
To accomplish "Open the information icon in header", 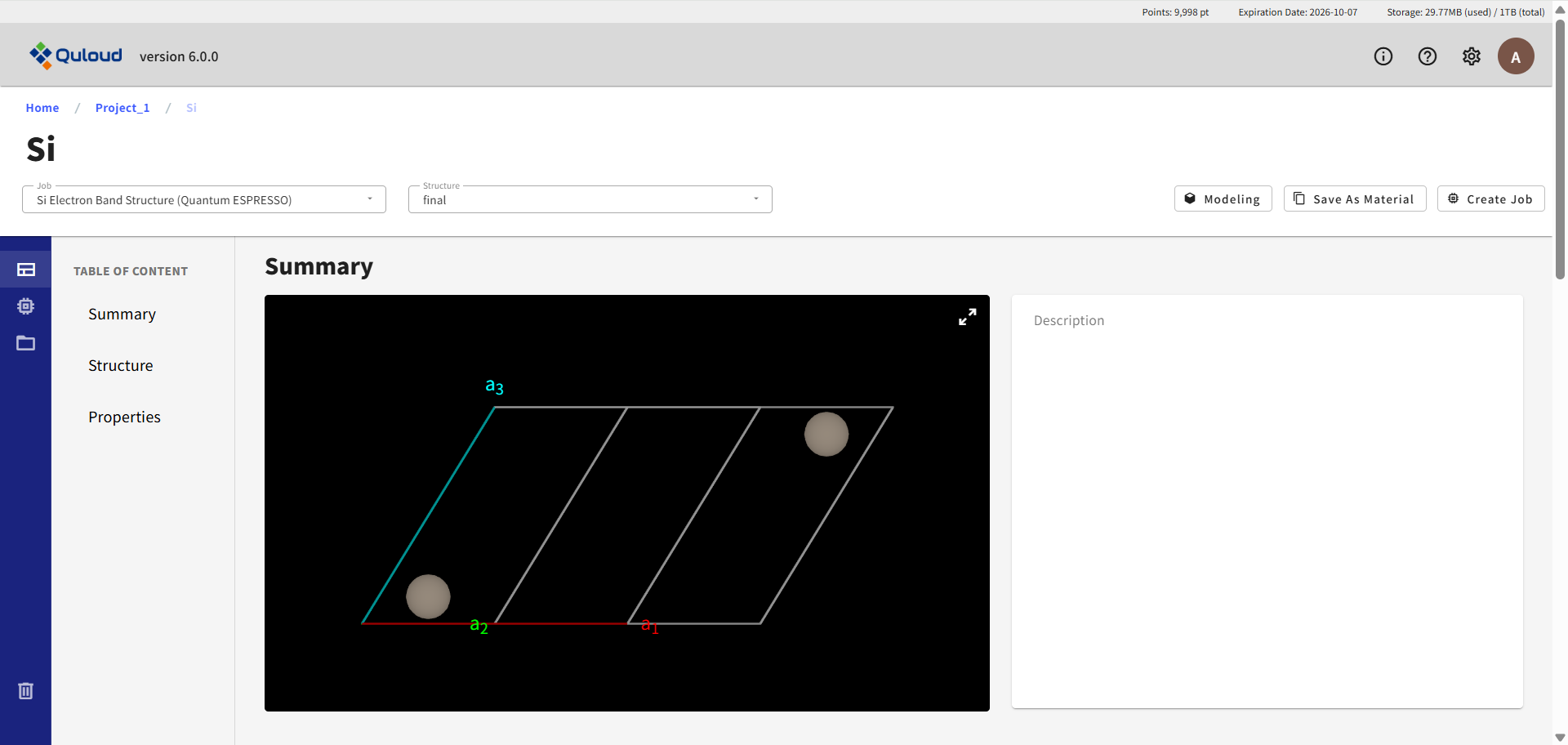I will (x=1383, y=56).
